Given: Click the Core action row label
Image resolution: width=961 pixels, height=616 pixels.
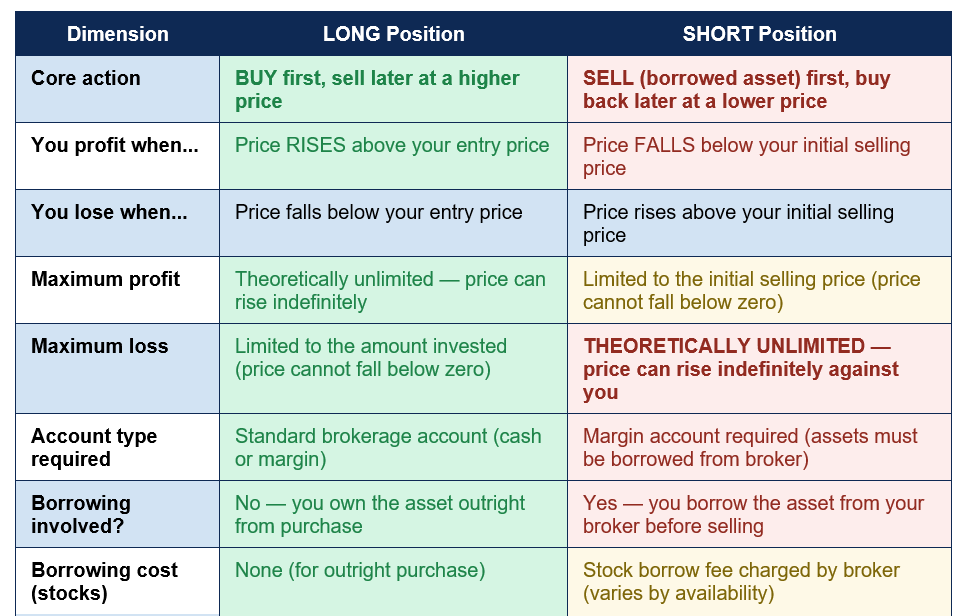Looking at the screenshot, I should (117, 89).
